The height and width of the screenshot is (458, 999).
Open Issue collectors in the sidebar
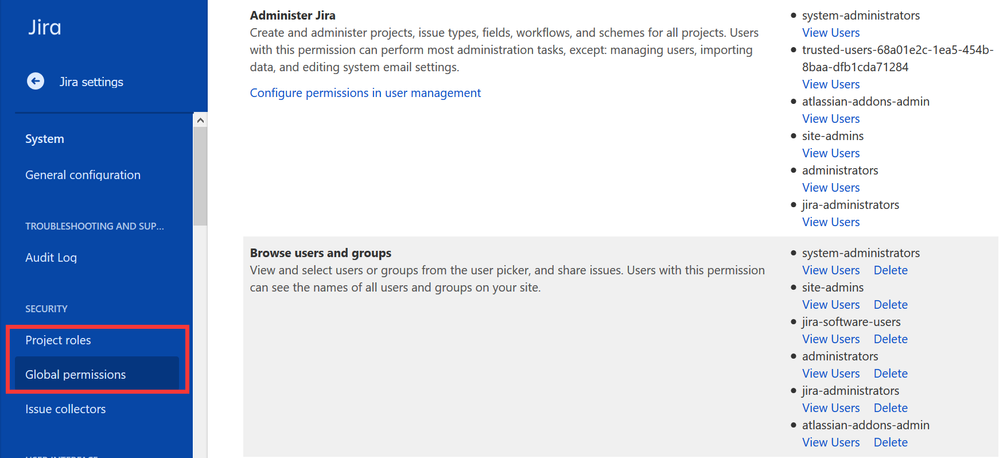pos(66,409)
